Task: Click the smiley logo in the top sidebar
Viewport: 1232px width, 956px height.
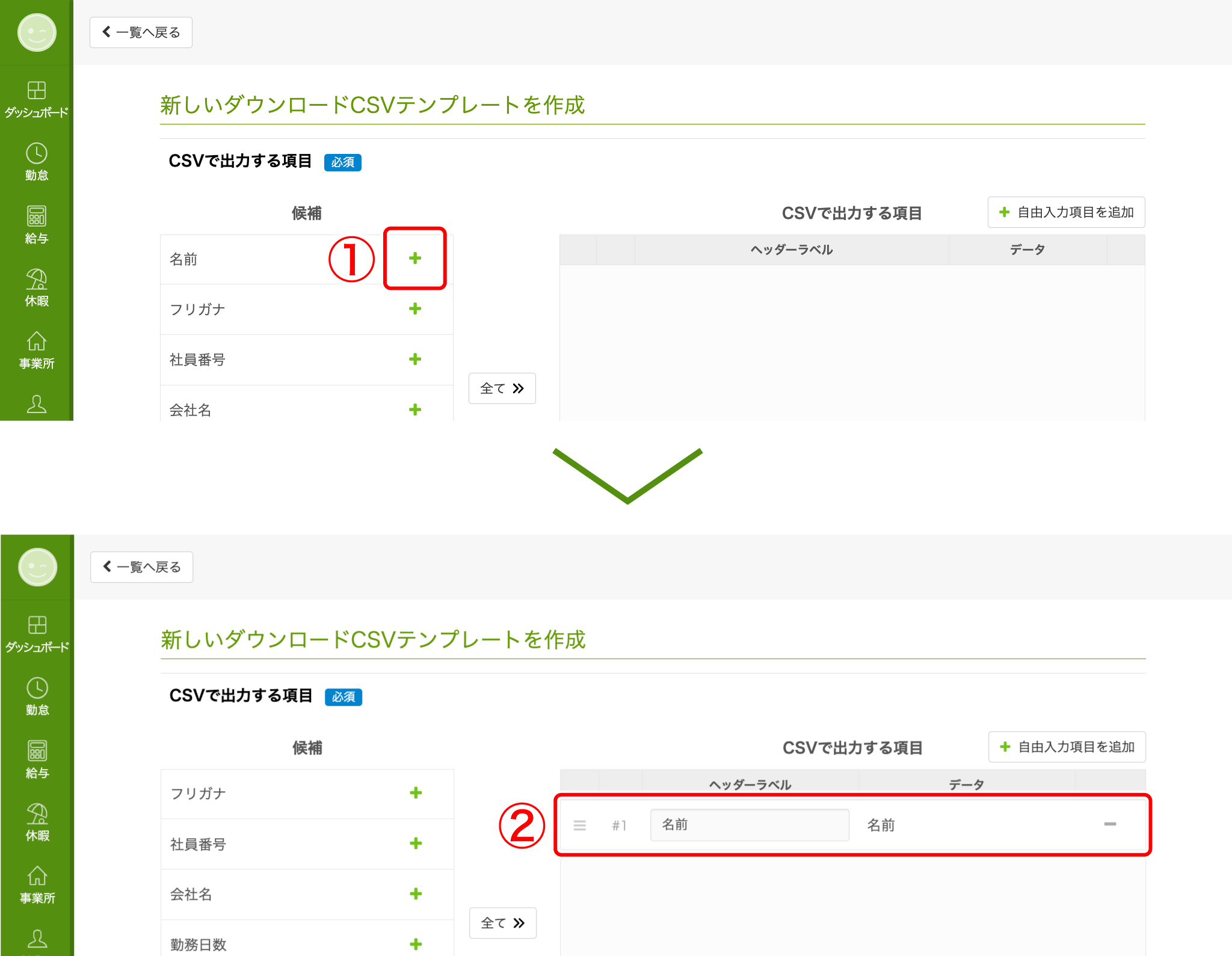Action: tap(37, 32)
